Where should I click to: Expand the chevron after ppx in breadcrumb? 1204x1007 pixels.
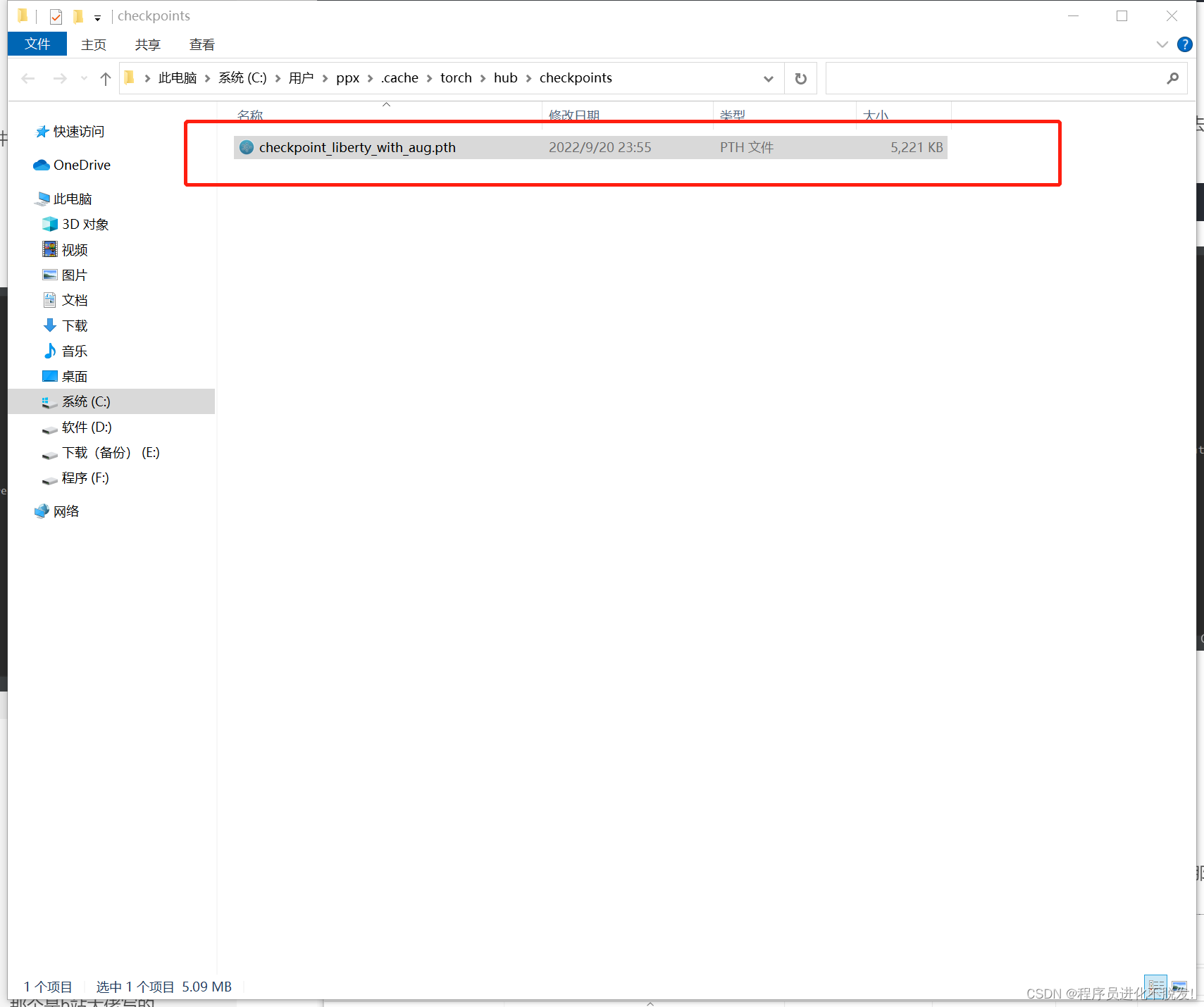370,78
